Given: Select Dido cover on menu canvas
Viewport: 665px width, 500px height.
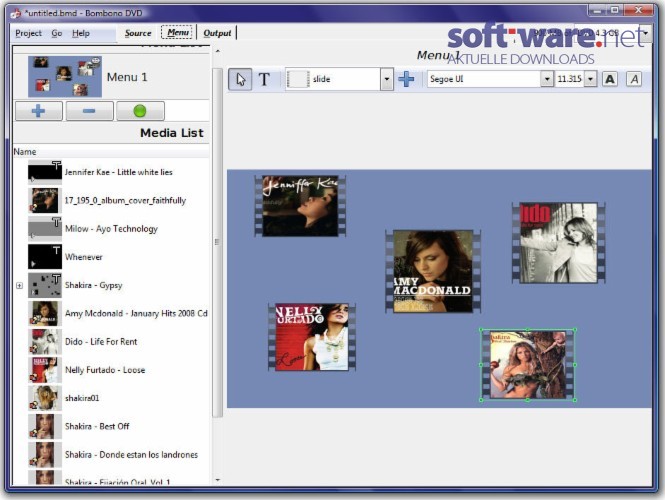Looking at the screenshot, I should (x=559, y=243).
